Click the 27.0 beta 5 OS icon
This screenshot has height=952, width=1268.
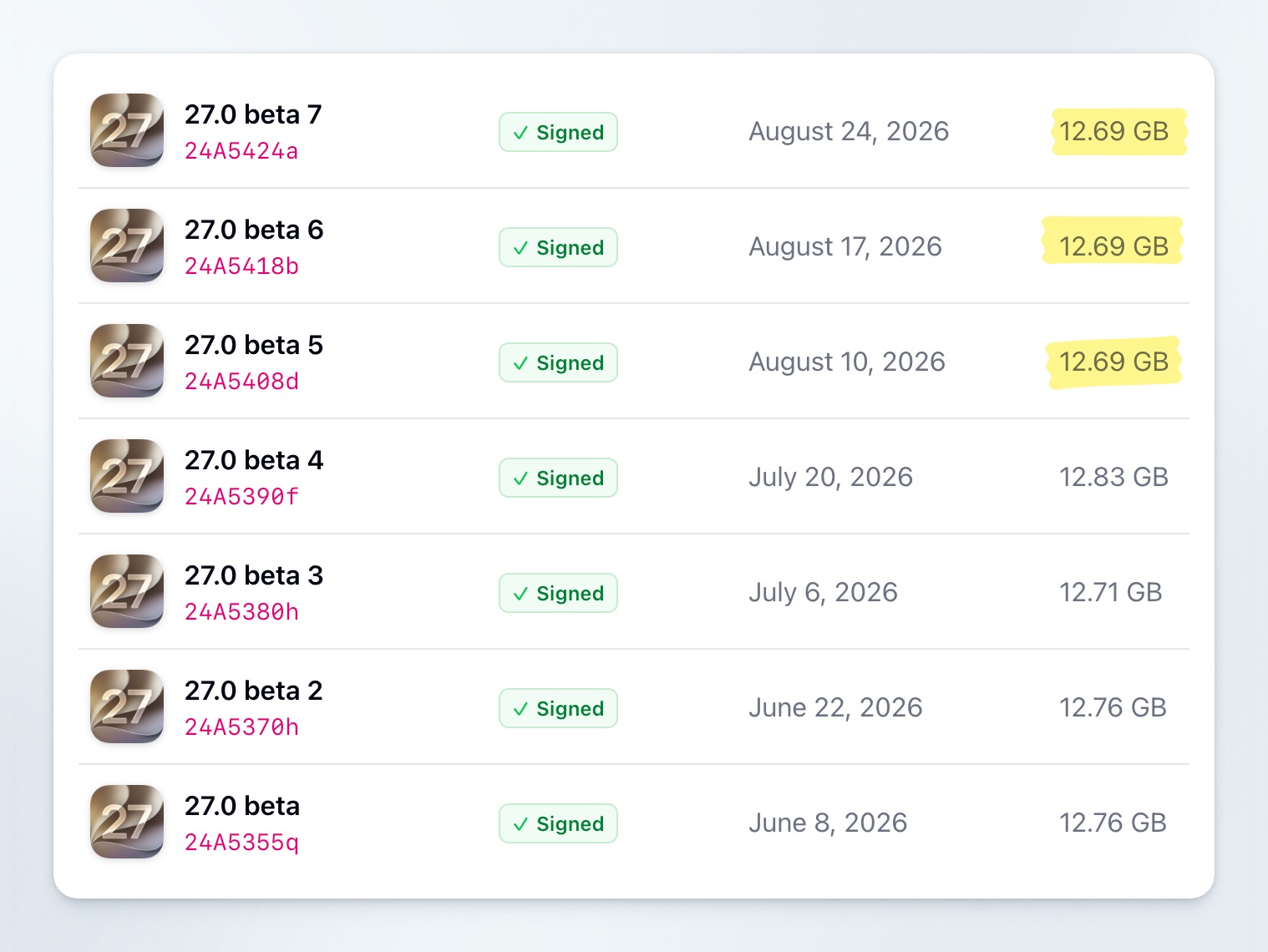click(127, 361)
